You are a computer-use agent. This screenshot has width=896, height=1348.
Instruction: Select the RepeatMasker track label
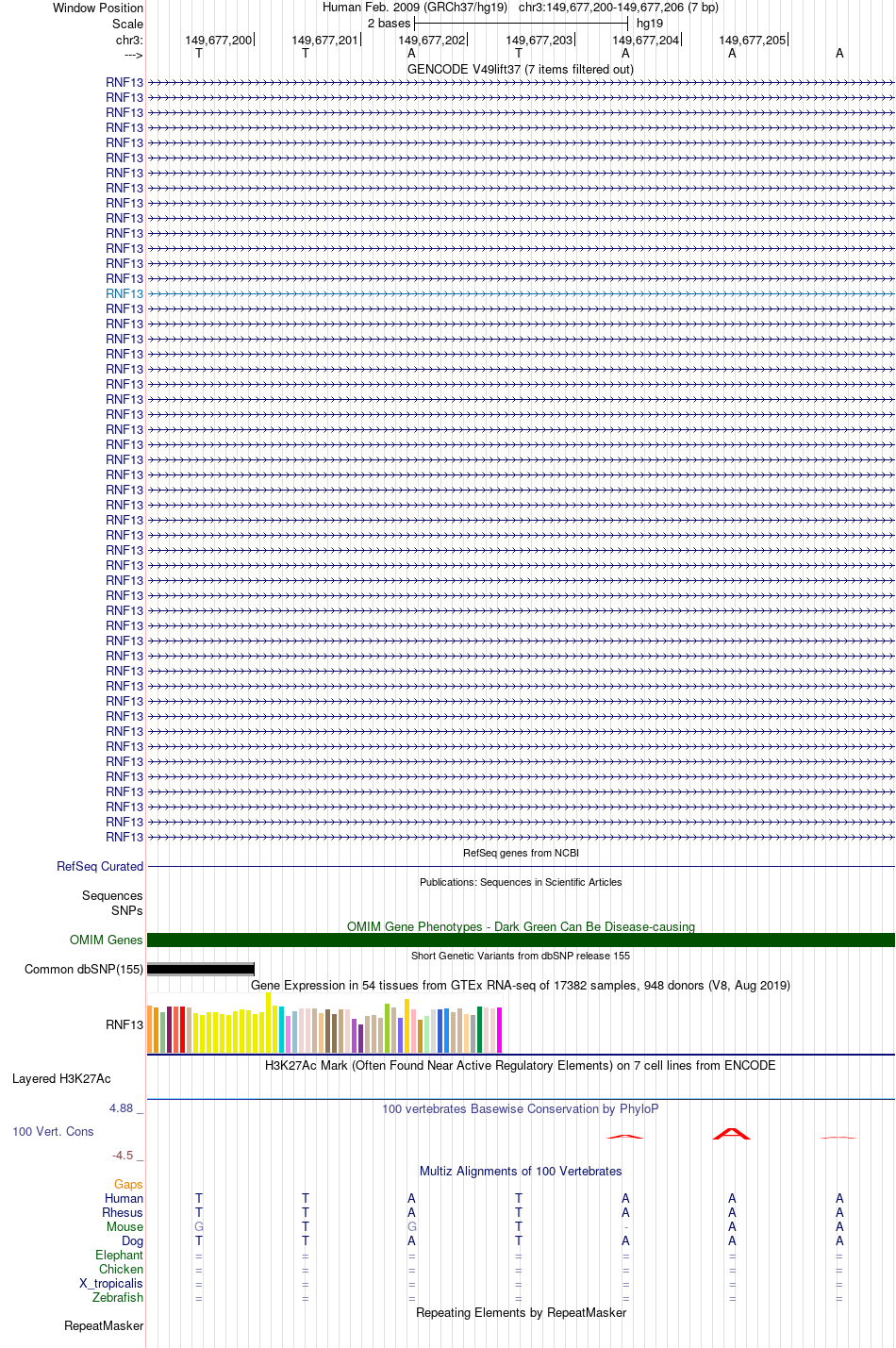coord(104,1325)
